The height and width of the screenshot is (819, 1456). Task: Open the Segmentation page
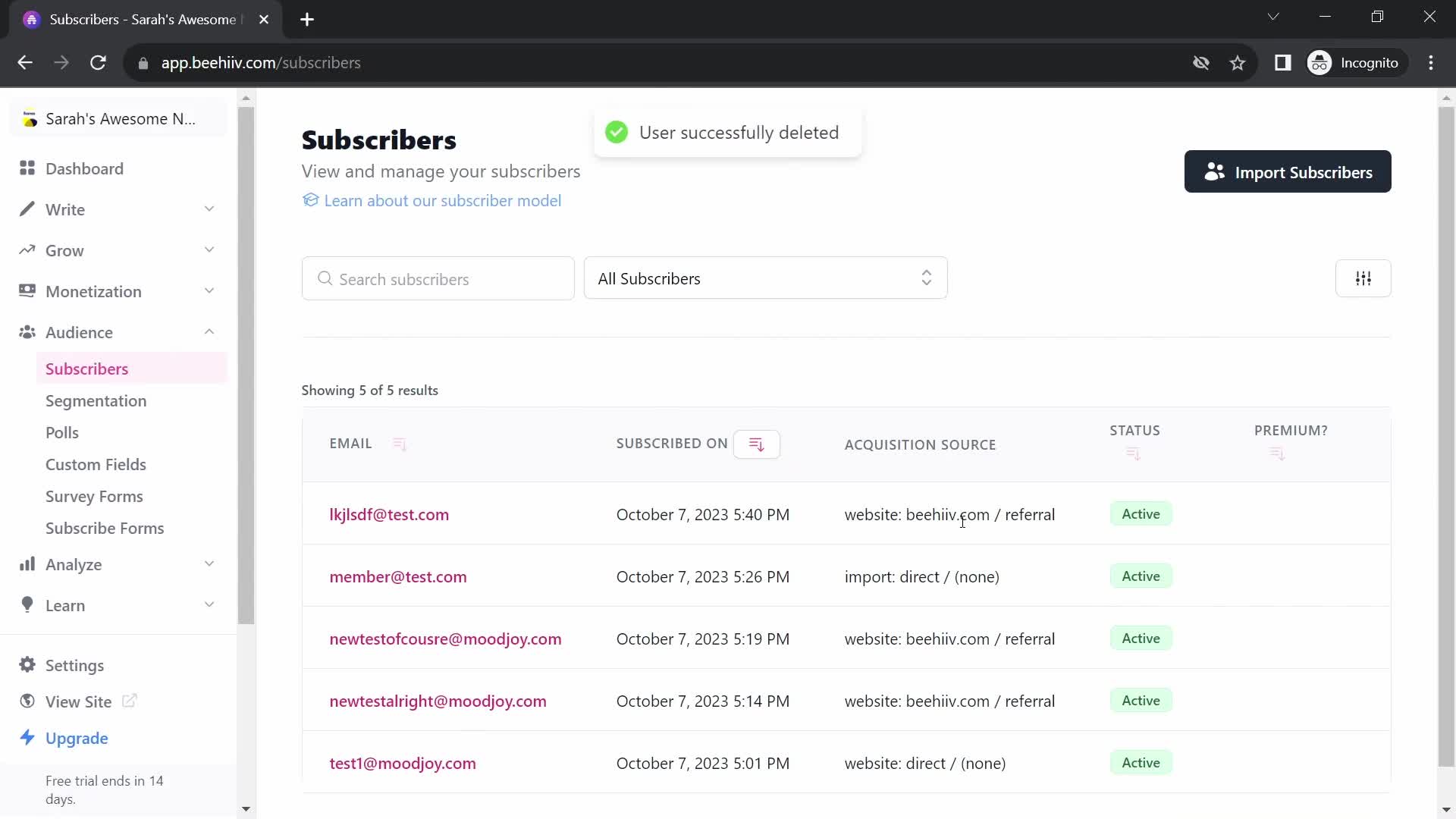96,401
